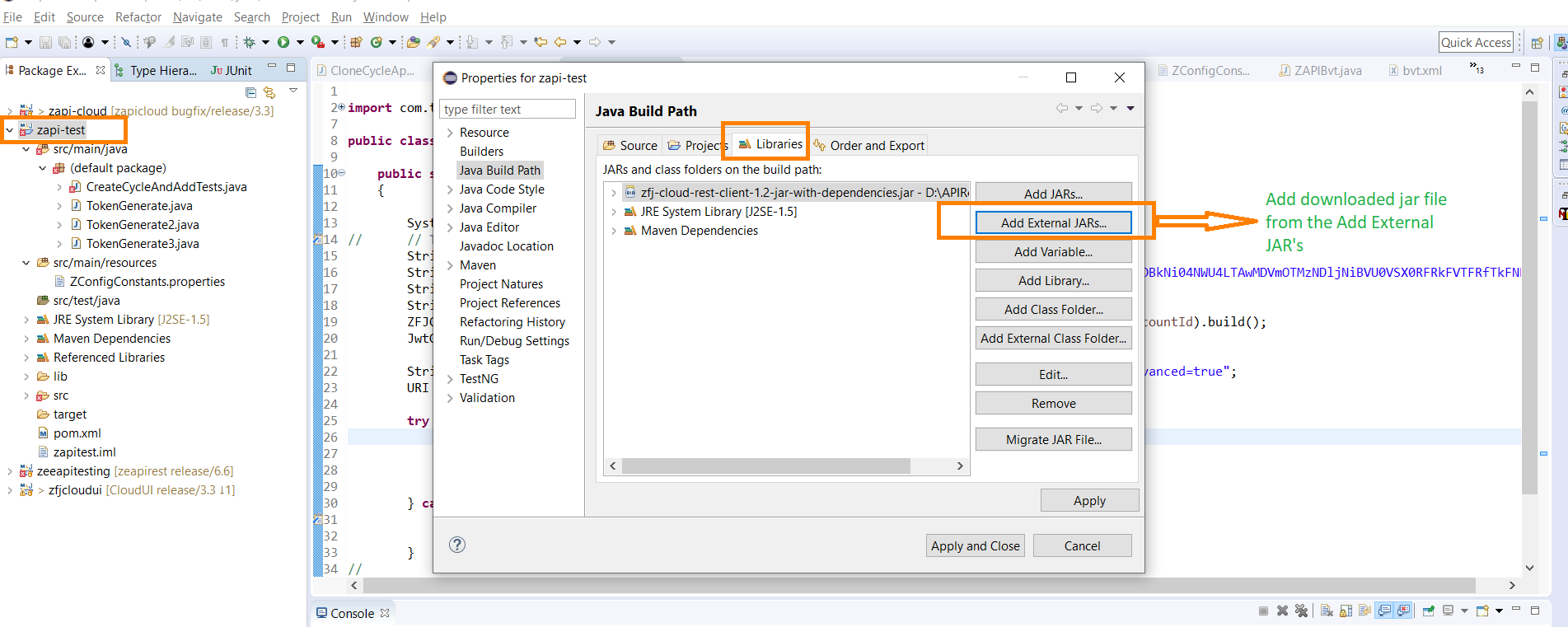Viewport: 1568px width, 627px height.
Task: Click the Add Variable... button
Action: click(1053, 251)
